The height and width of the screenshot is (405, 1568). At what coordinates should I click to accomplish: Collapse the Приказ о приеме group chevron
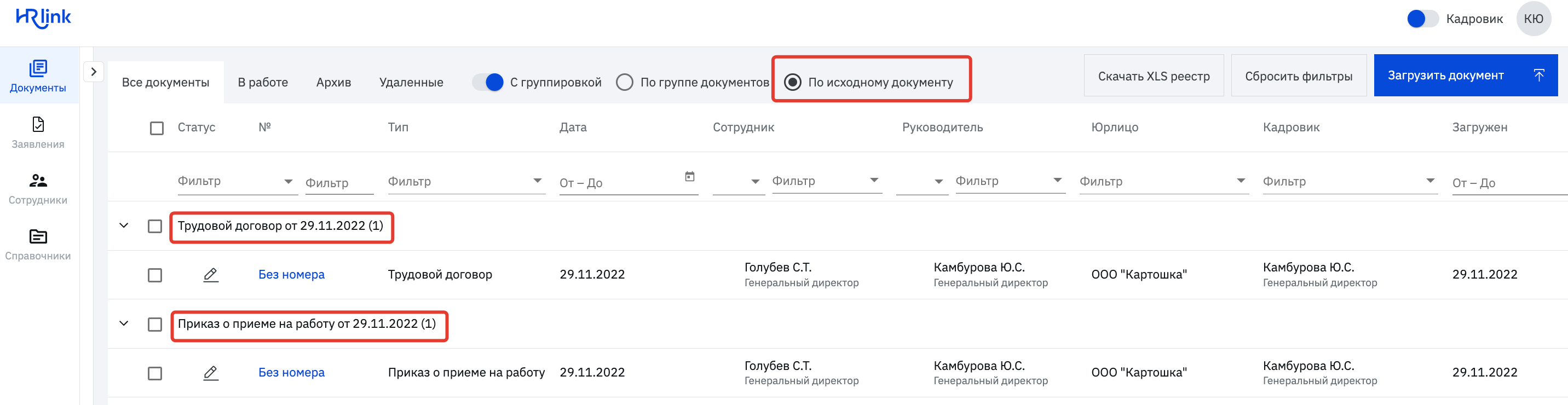[x=124, y=323]
